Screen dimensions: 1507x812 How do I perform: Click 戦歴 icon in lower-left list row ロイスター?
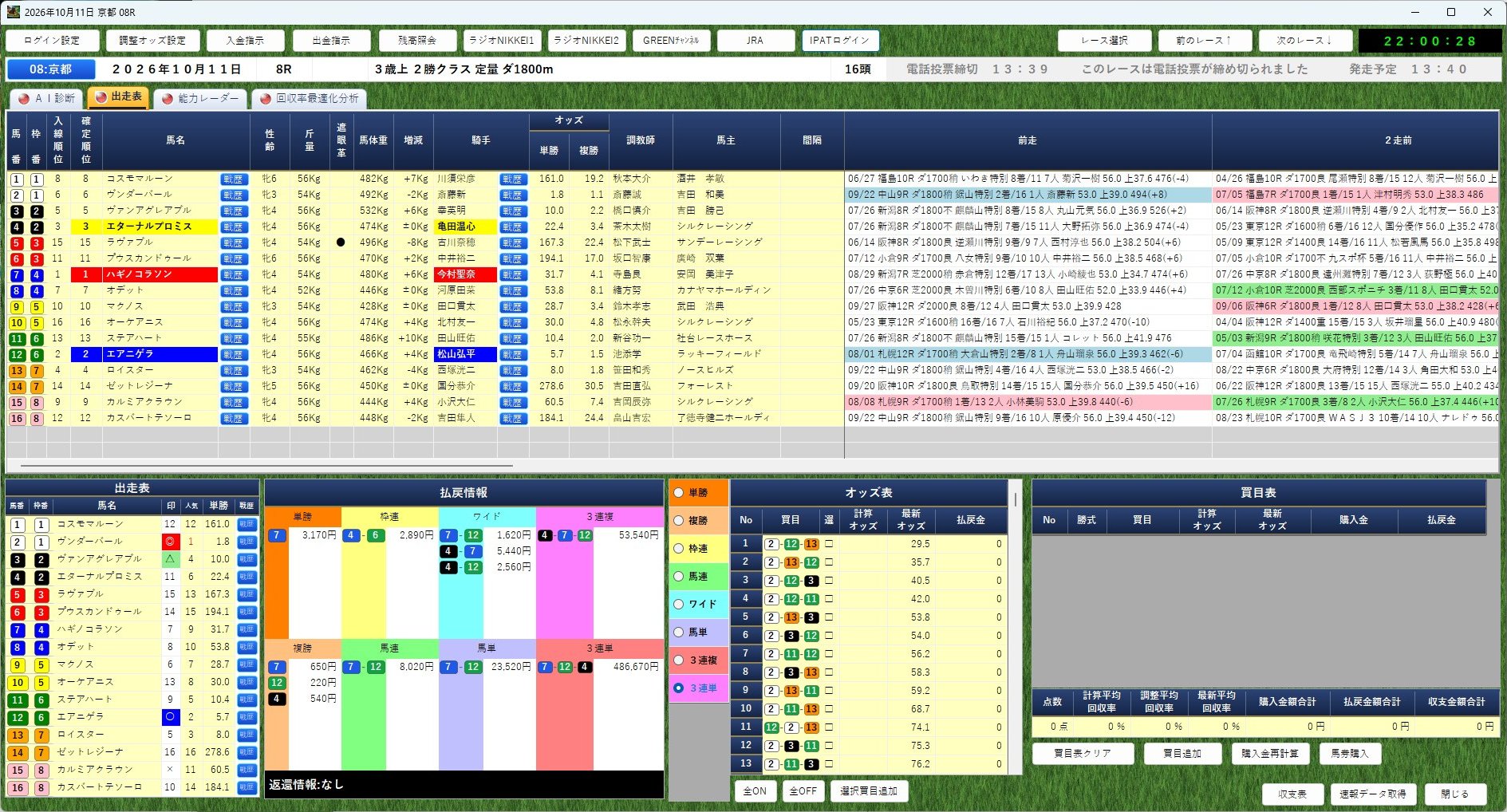[x=247, y=735]
